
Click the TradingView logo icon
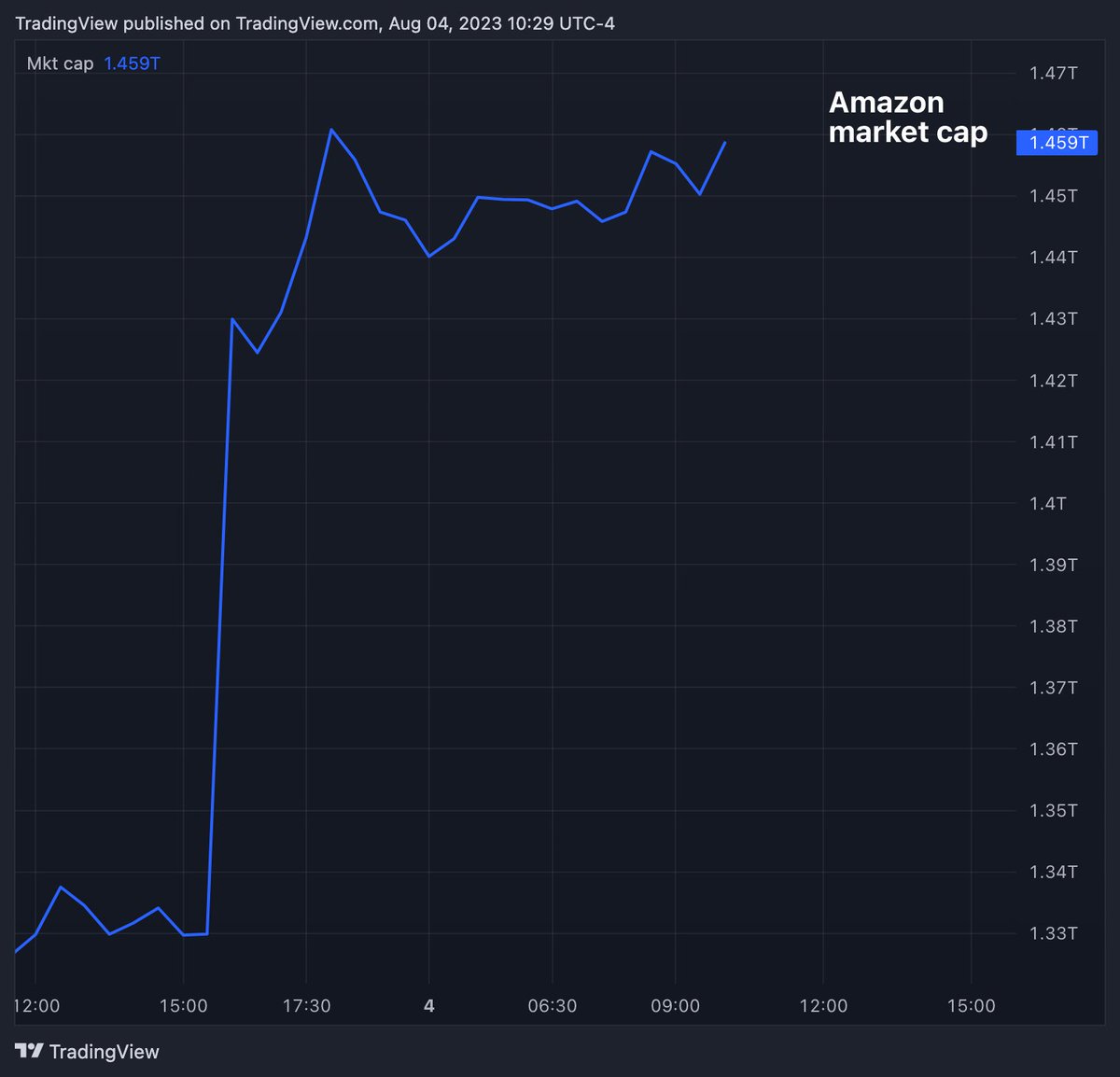tap(29, 1051)
